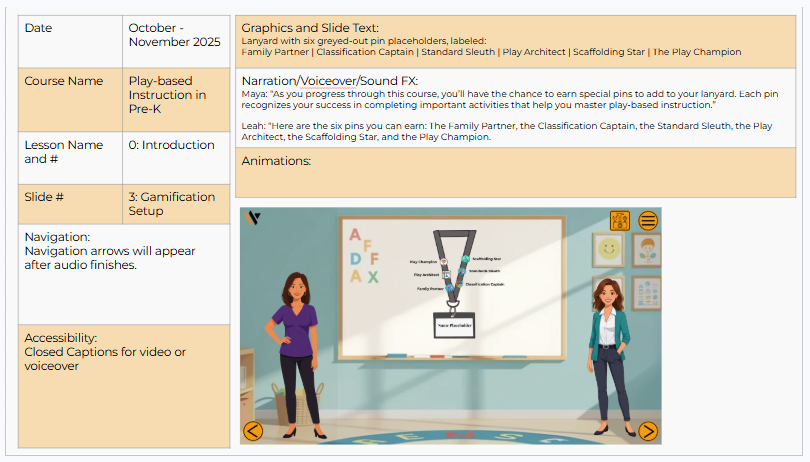
Task: Click the "Slide #" label cell
Action: tap(70, 204)
